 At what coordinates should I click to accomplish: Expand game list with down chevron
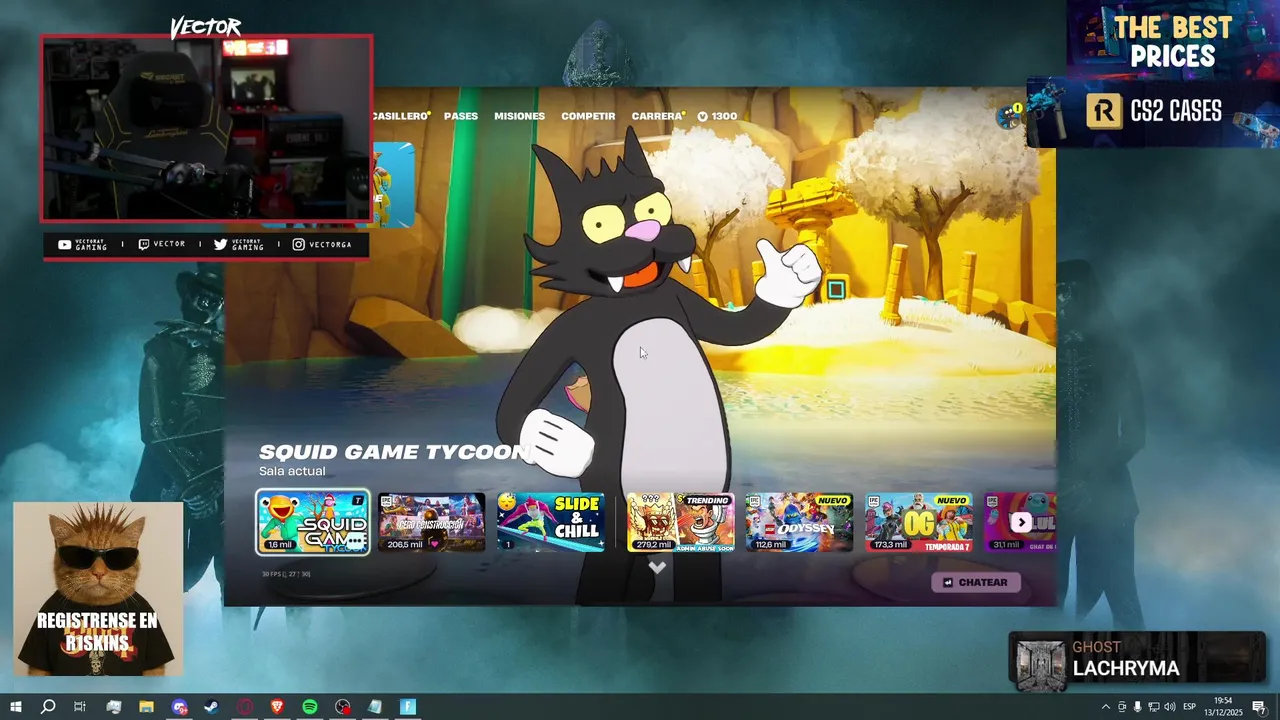[657, 567]
